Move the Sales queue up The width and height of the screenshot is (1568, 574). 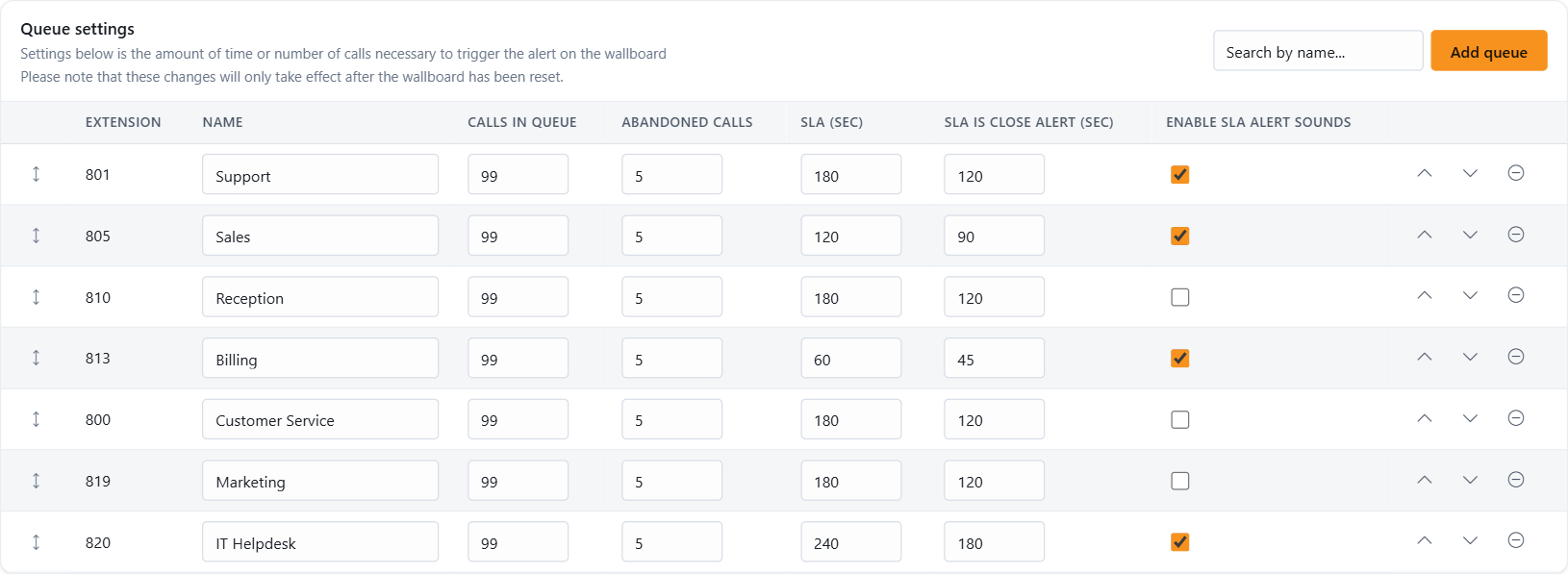point(1425,235)
